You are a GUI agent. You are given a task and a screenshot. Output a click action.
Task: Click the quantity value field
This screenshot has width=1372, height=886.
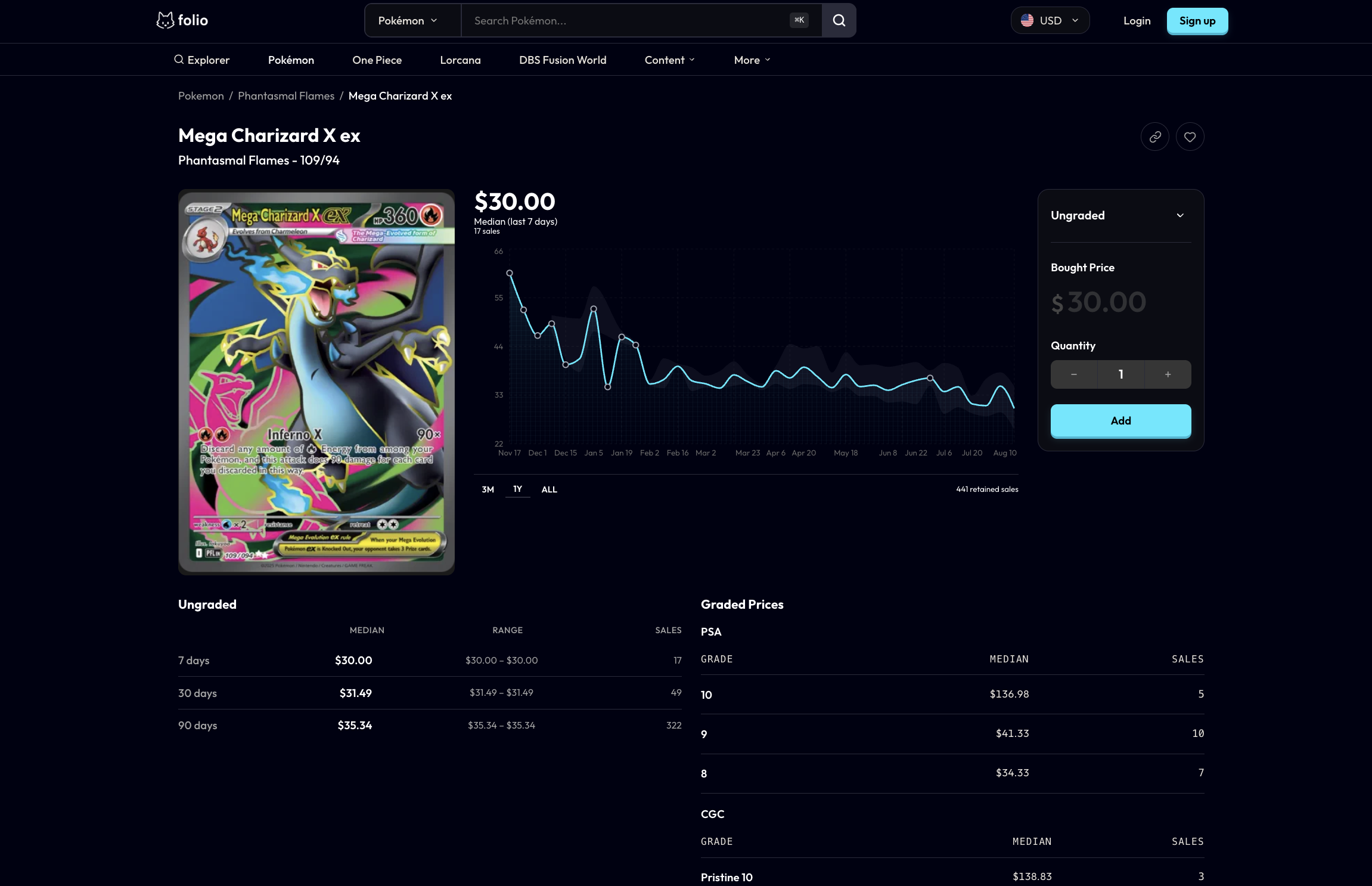(1120, 374)
